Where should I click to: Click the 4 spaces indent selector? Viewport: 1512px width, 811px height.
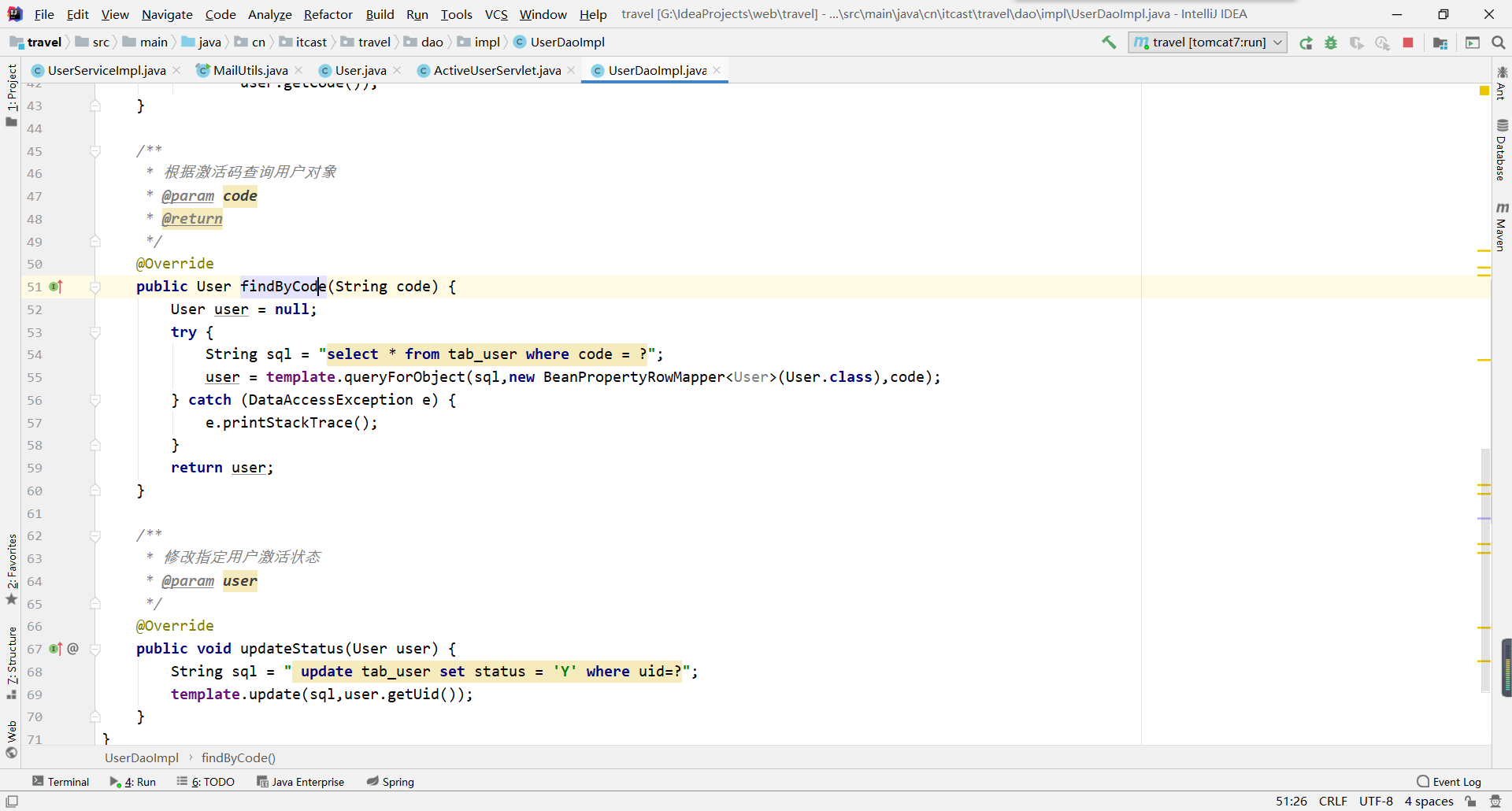pyautogui.click(x=1429, y=801)
